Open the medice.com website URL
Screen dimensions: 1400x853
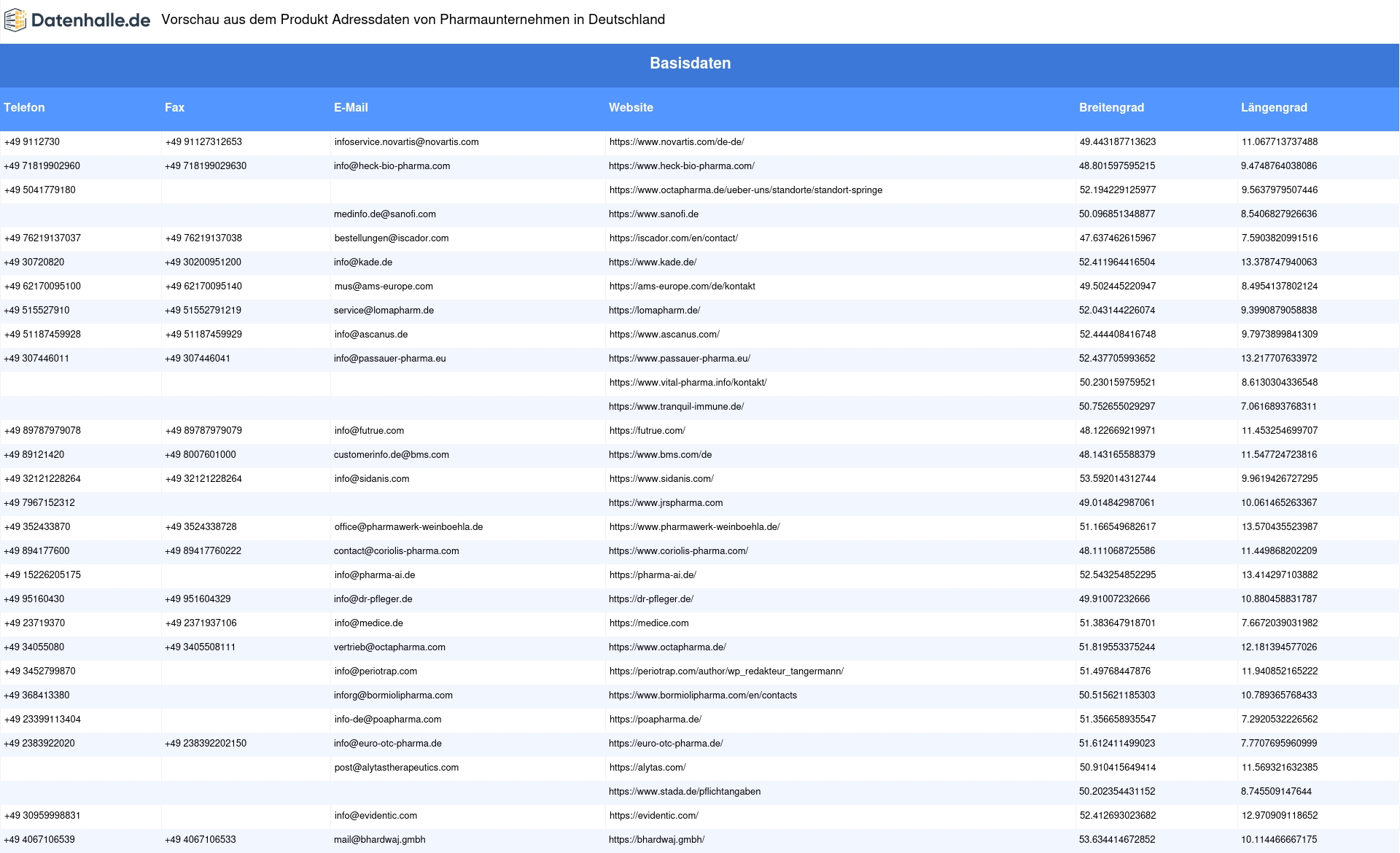tap(649, 623)
